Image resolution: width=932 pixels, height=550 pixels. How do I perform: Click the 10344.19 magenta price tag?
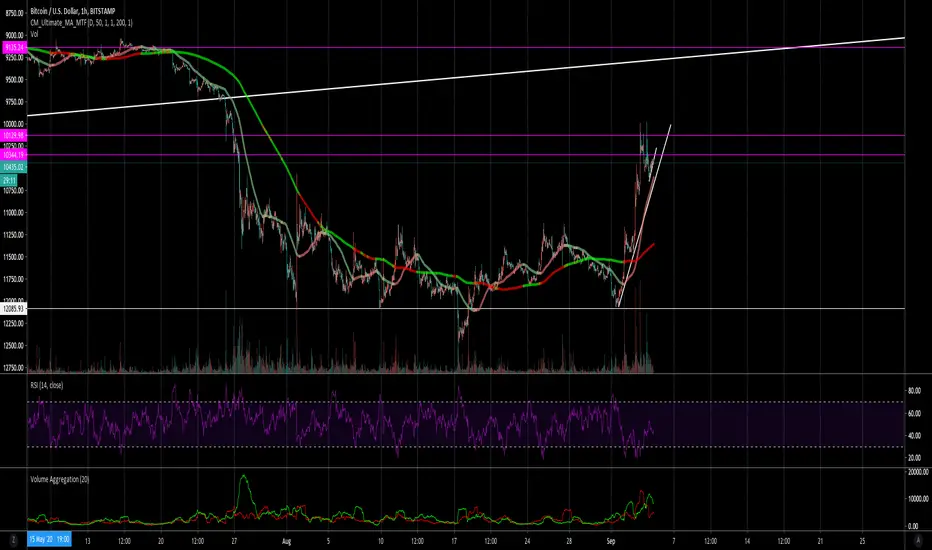[x=14, y=155]
